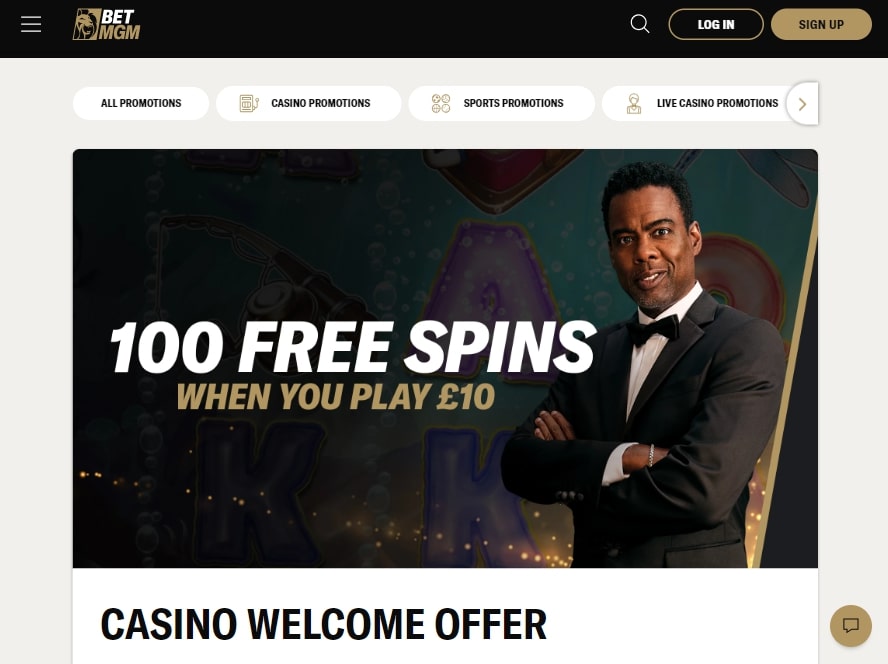Switch to Casino Promotions tab
This screenshot has width=888, height=664.
309,103
